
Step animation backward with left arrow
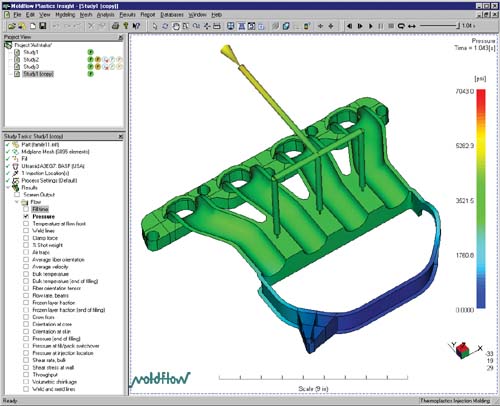tap(349, 26)
